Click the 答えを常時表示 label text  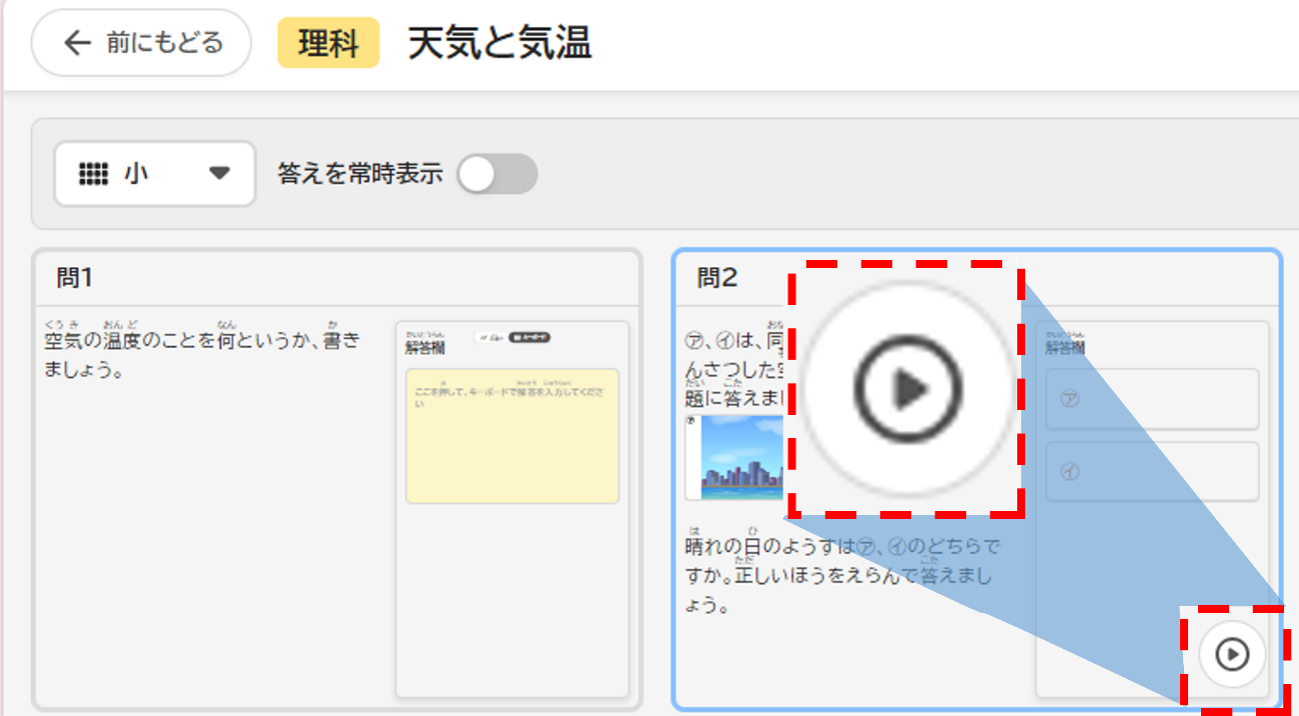pyautogui.click(x=360, y=174)
